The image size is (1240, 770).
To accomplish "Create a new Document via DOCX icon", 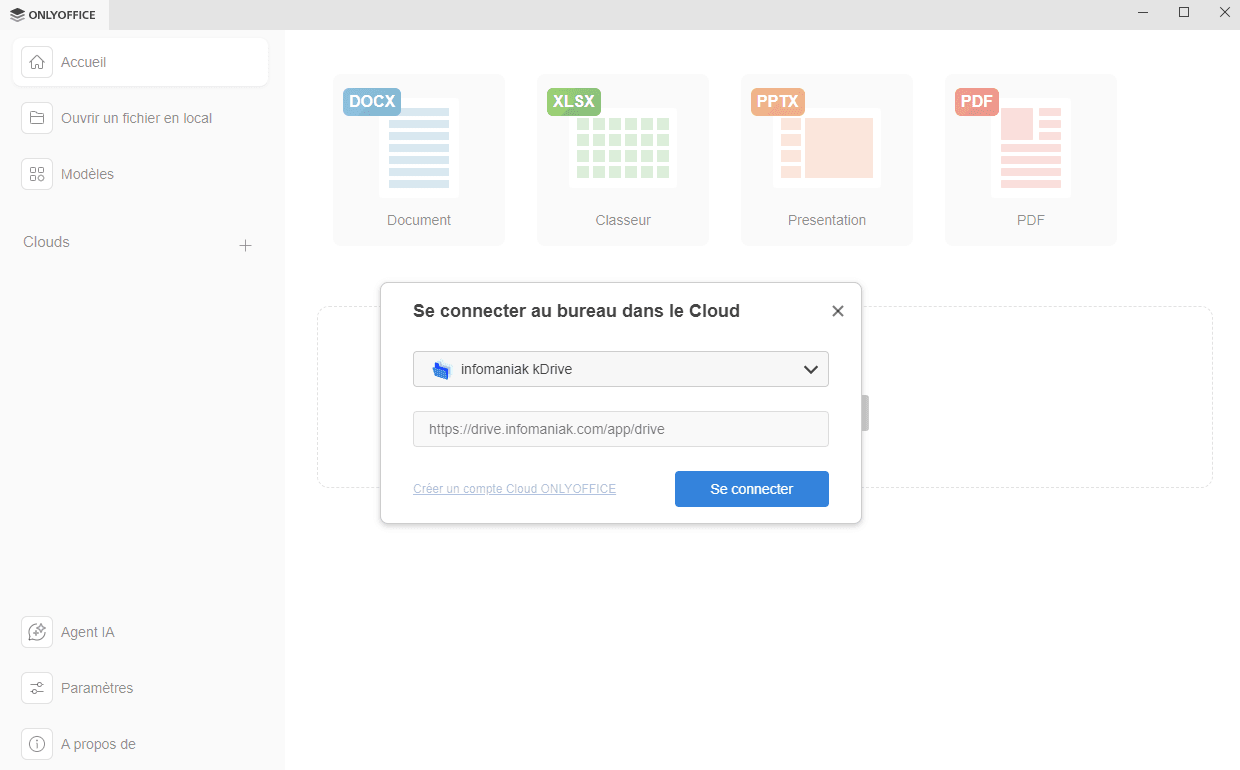I will (418, 148).
